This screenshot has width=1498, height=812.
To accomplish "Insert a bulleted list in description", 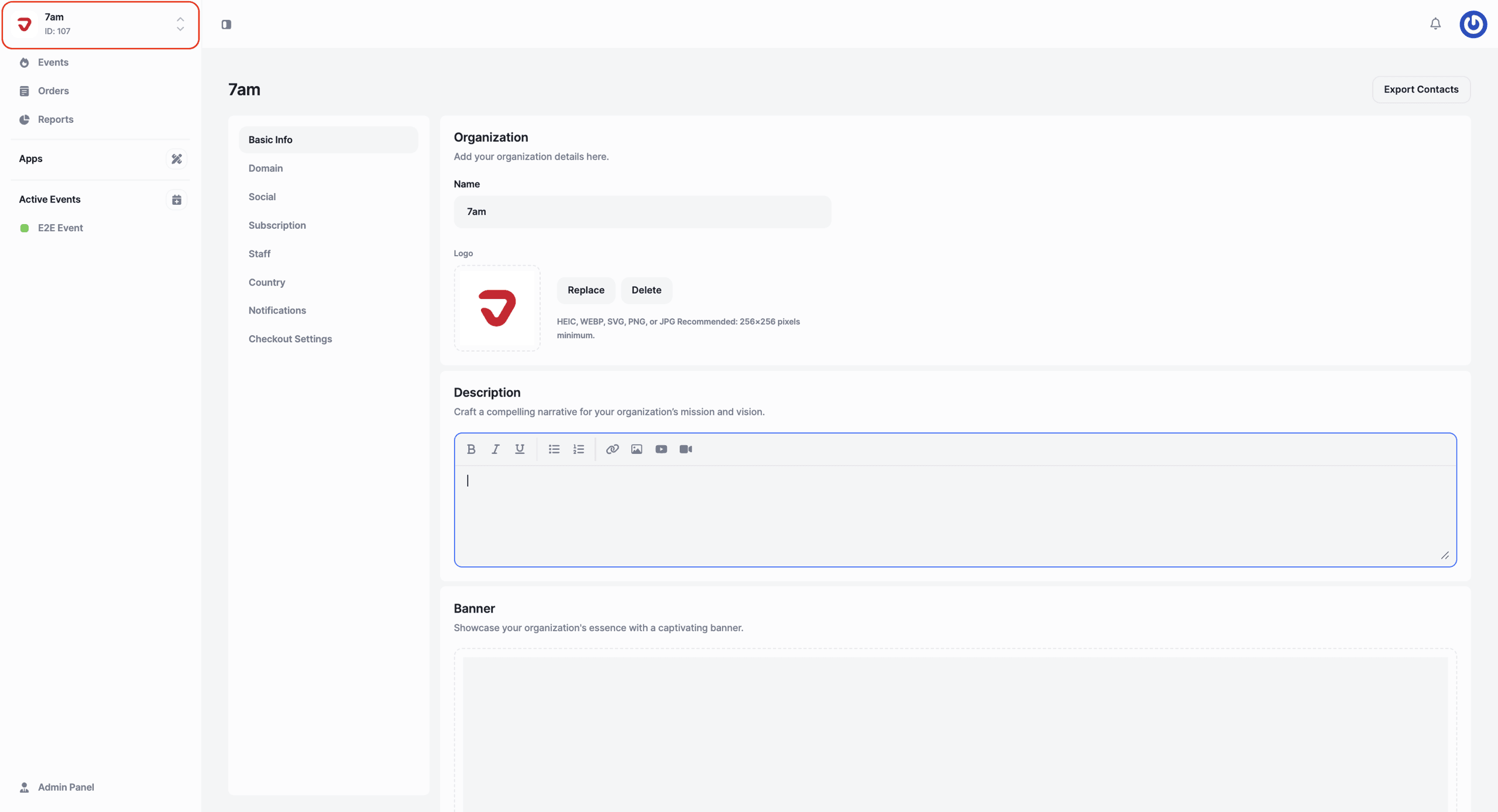I will [554, 449].
